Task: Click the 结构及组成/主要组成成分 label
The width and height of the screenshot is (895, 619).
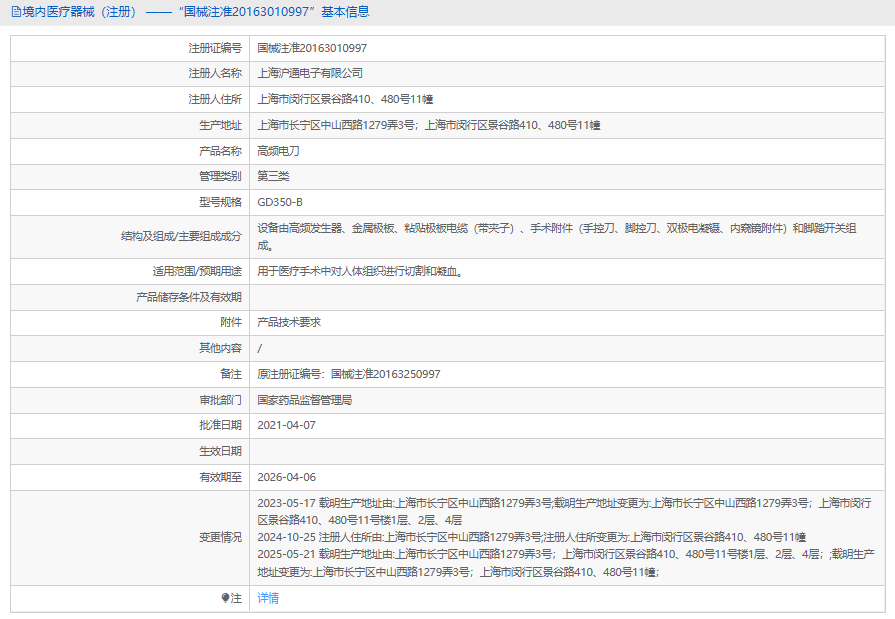Action: coord(181,236)
